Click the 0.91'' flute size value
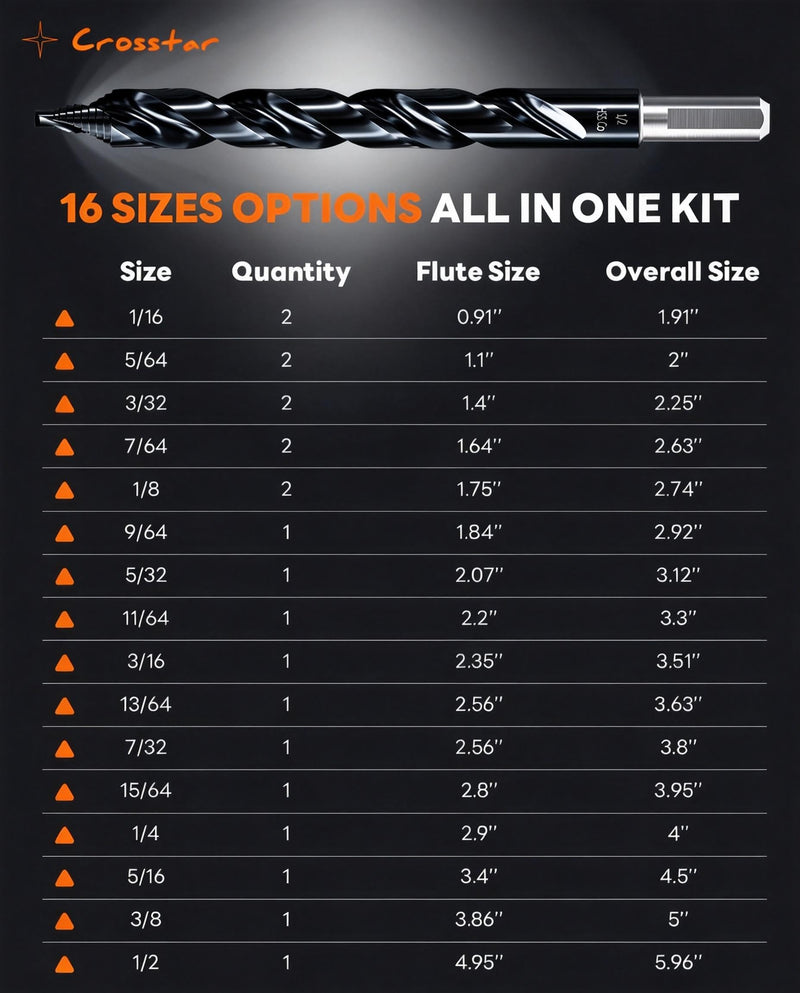 coord(479,316)
